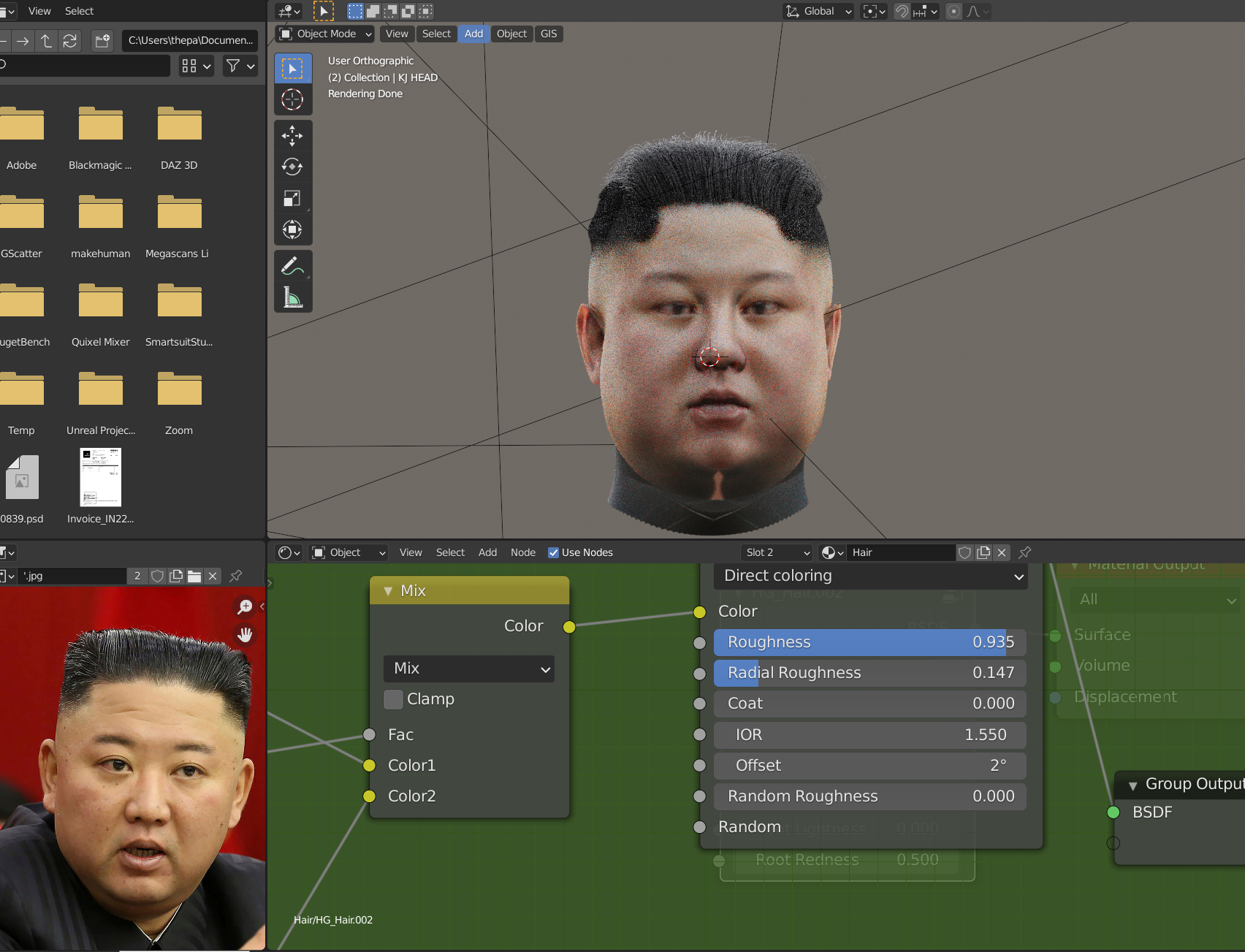This screenshot has height=952, width=1245.
Task: Click file path field C:\Users\thepa
Action: [190, 41]
